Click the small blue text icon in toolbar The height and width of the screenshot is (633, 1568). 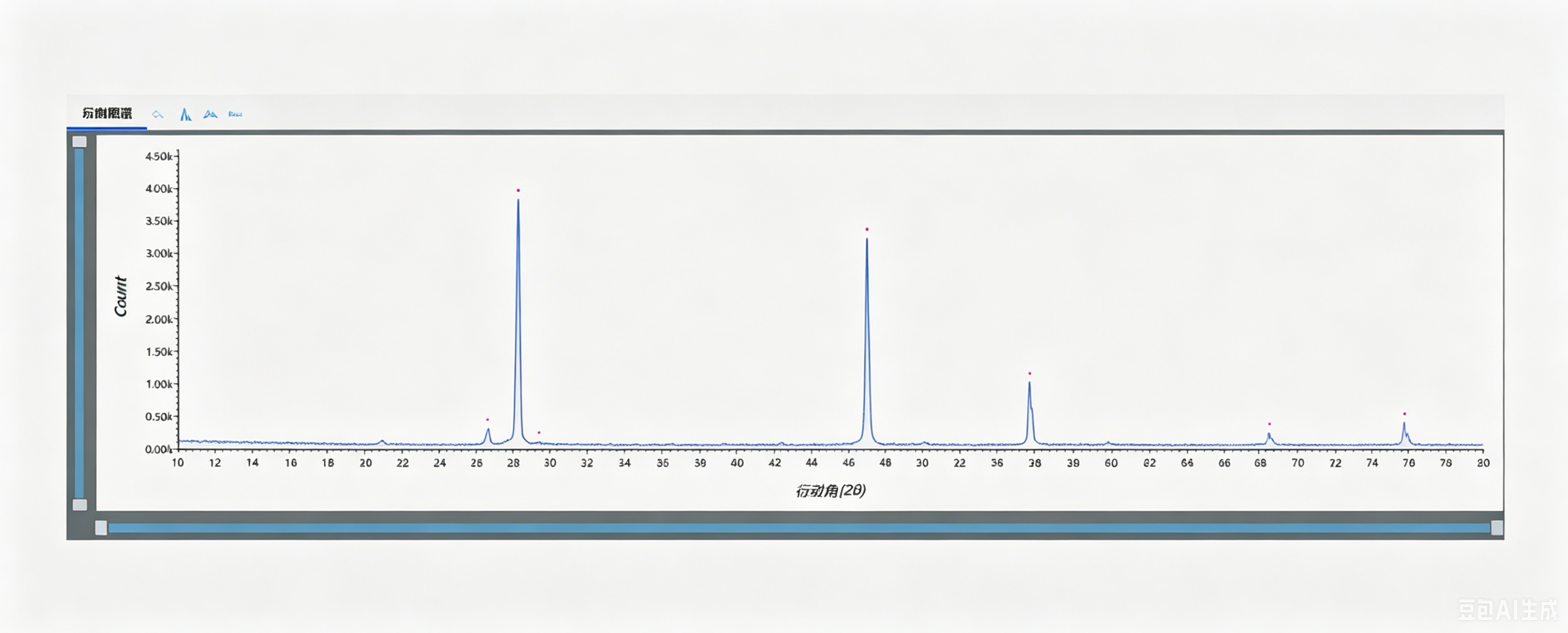click(235, 114)
